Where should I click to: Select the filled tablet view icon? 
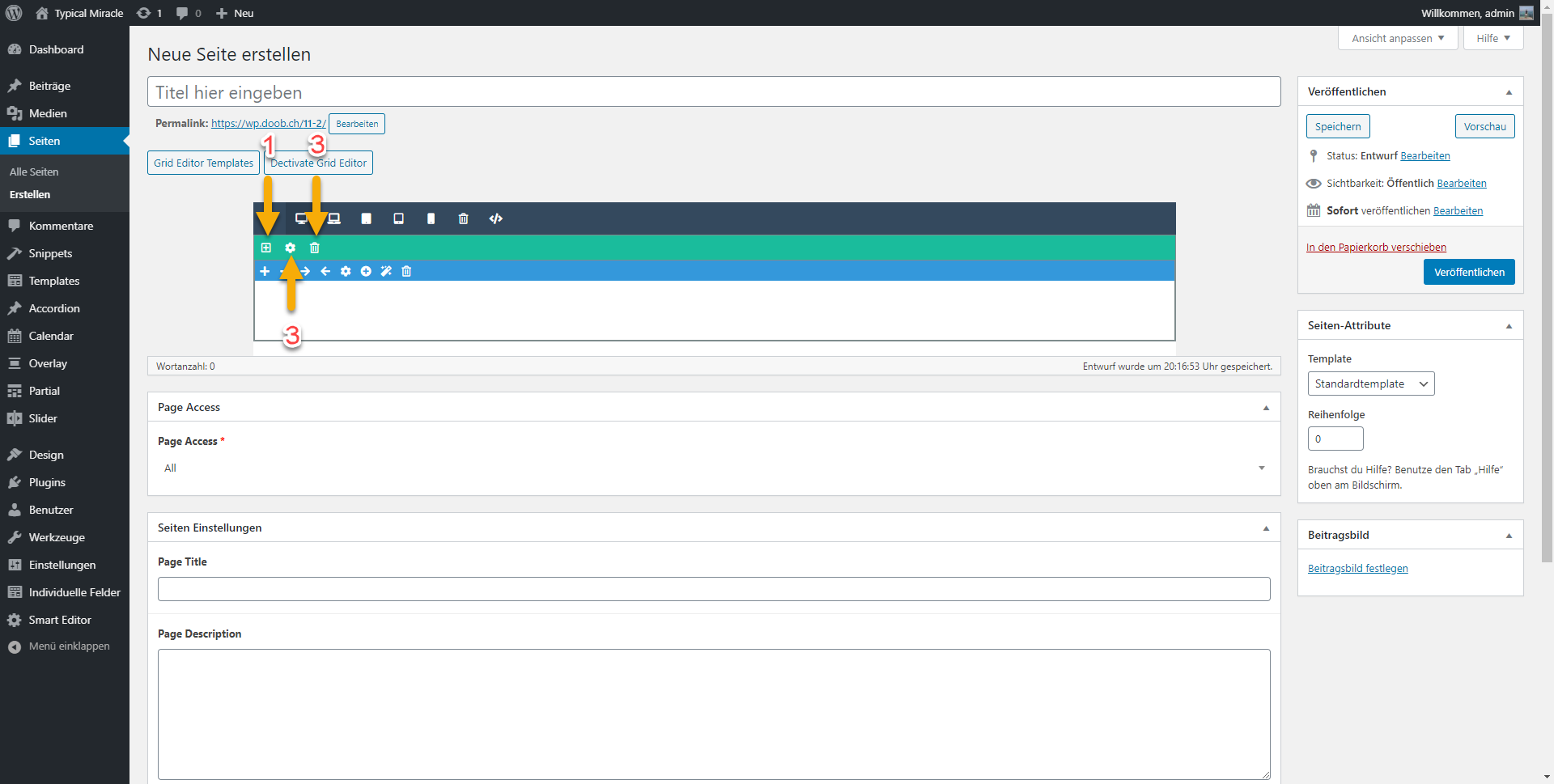click(x=366, y=218)
